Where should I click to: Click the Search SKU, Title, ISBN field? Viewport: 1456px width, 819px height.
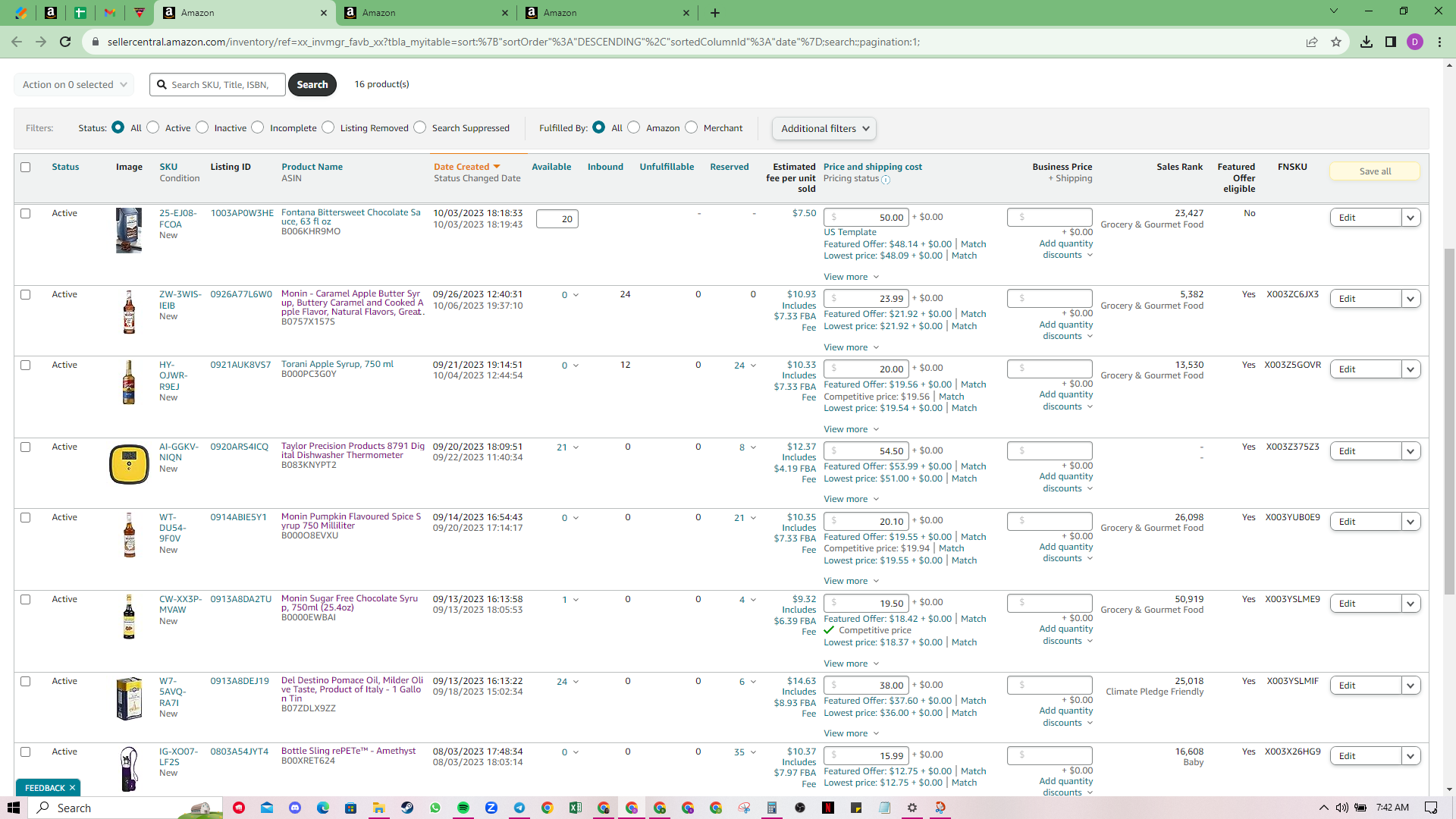(x=218, y=85)
